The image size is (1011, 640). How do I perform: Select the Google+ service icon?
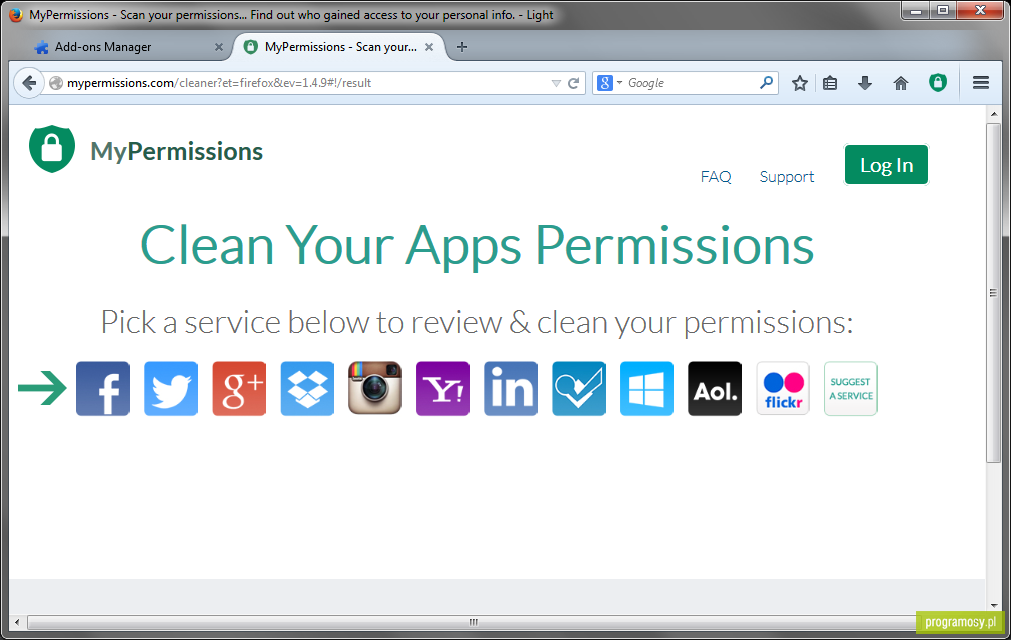coord(239,389)
